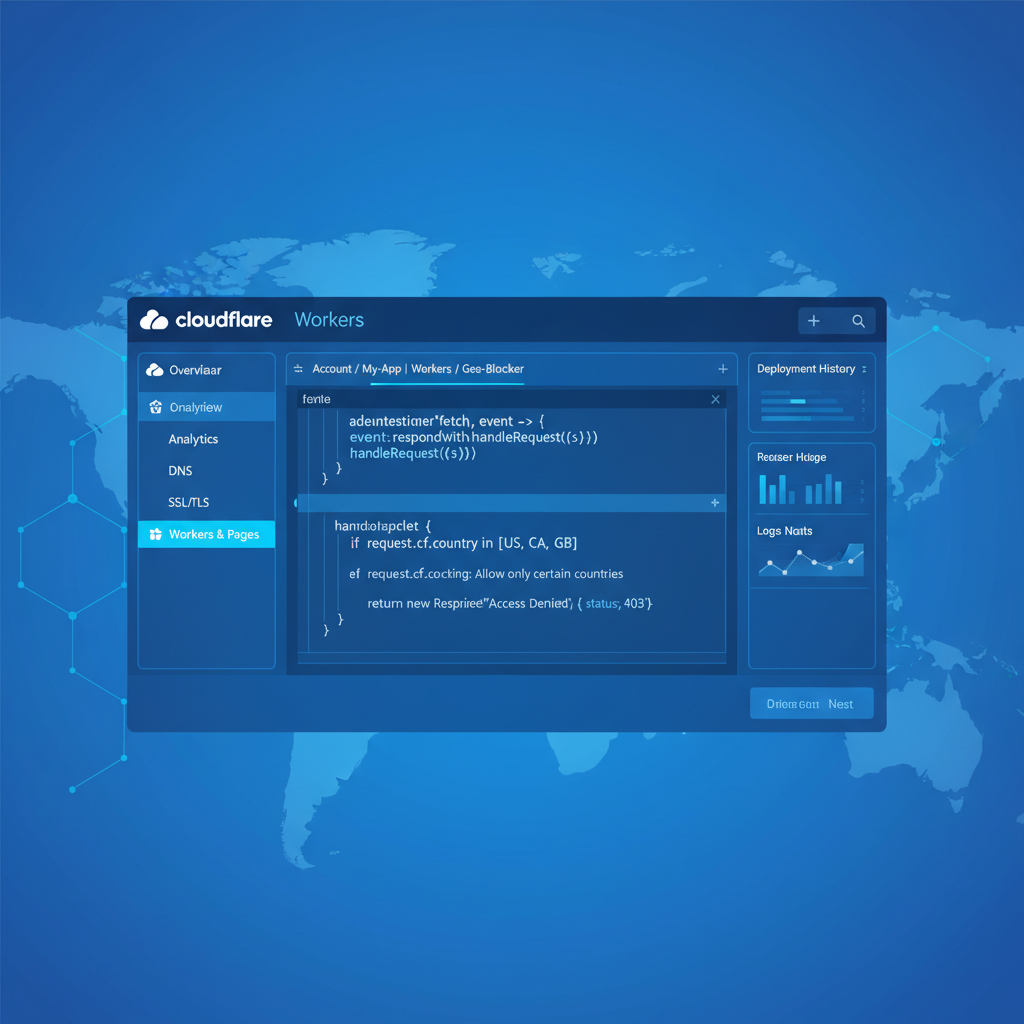Image resolution: width=1024 pixels, height=1024 pixels.
Task: Open the Workers & Pages grid icon
Action: [x=157, y=534]
